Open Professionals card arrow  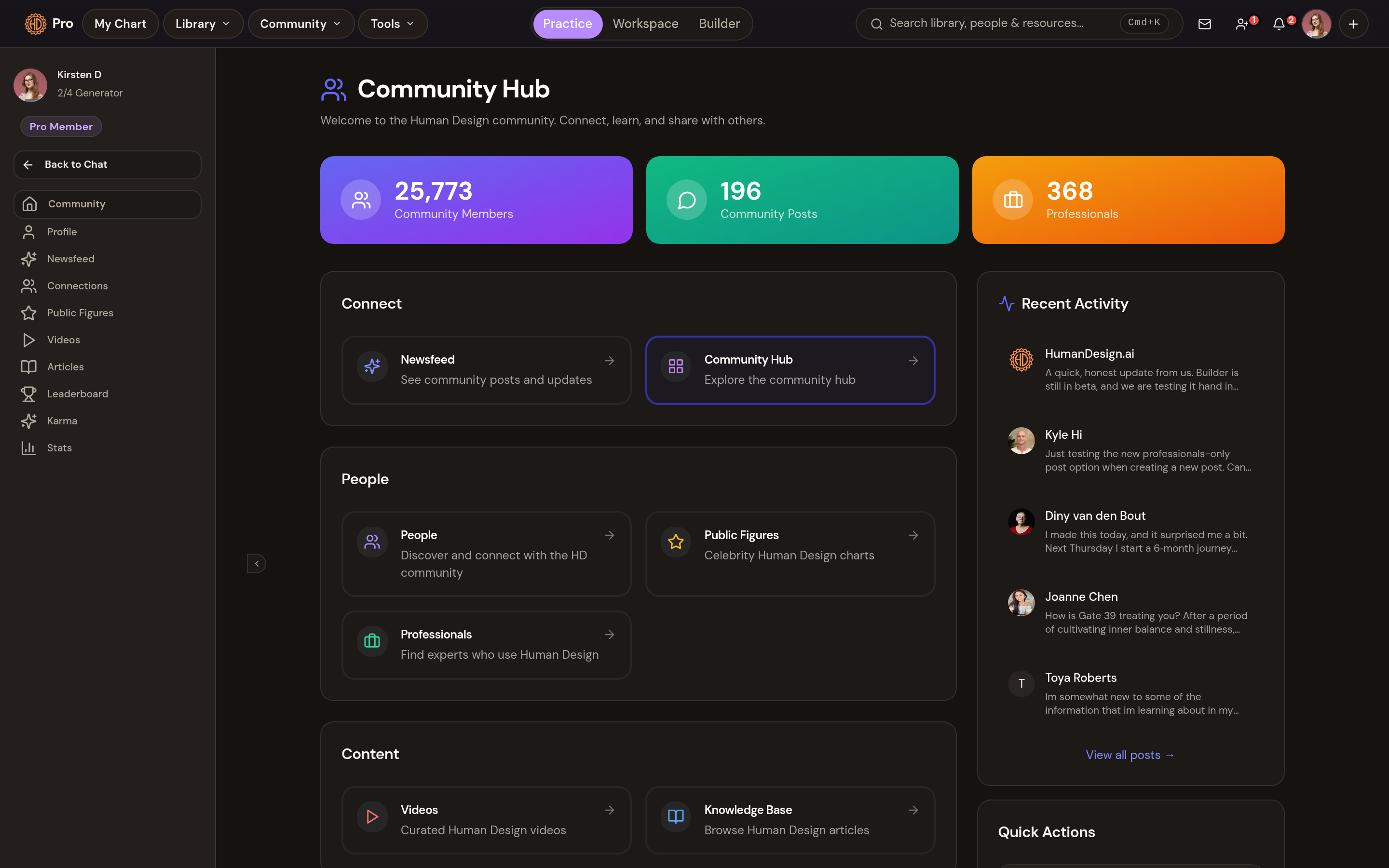pyautogui.click(x=610, y=634)
